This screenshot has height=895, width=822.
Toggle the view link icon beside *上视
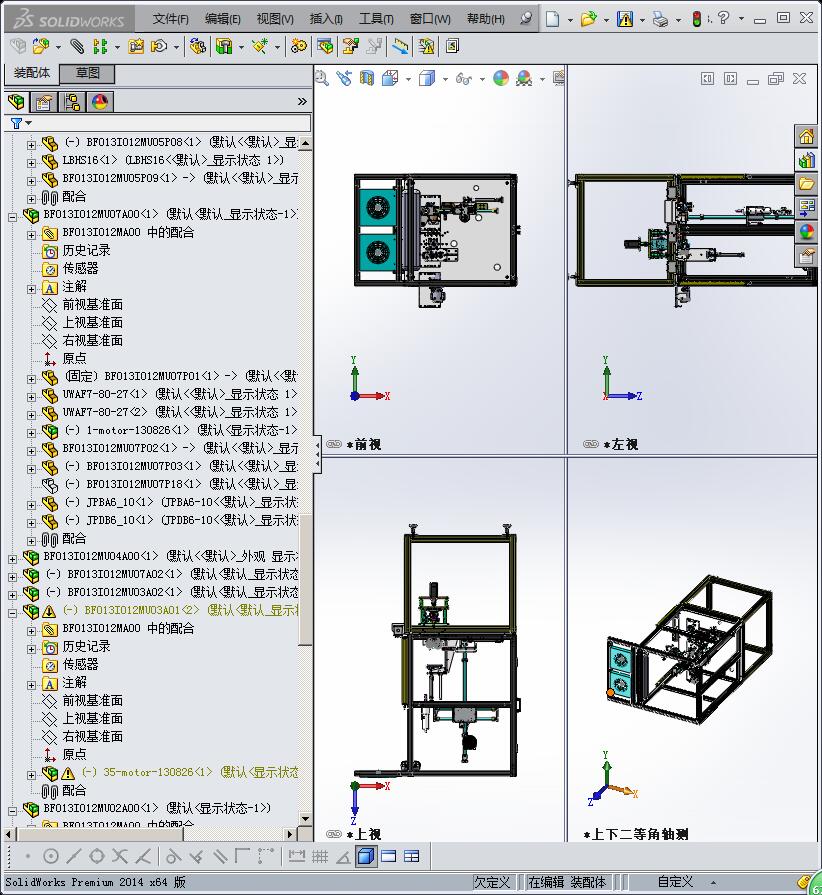pos(334,834)
